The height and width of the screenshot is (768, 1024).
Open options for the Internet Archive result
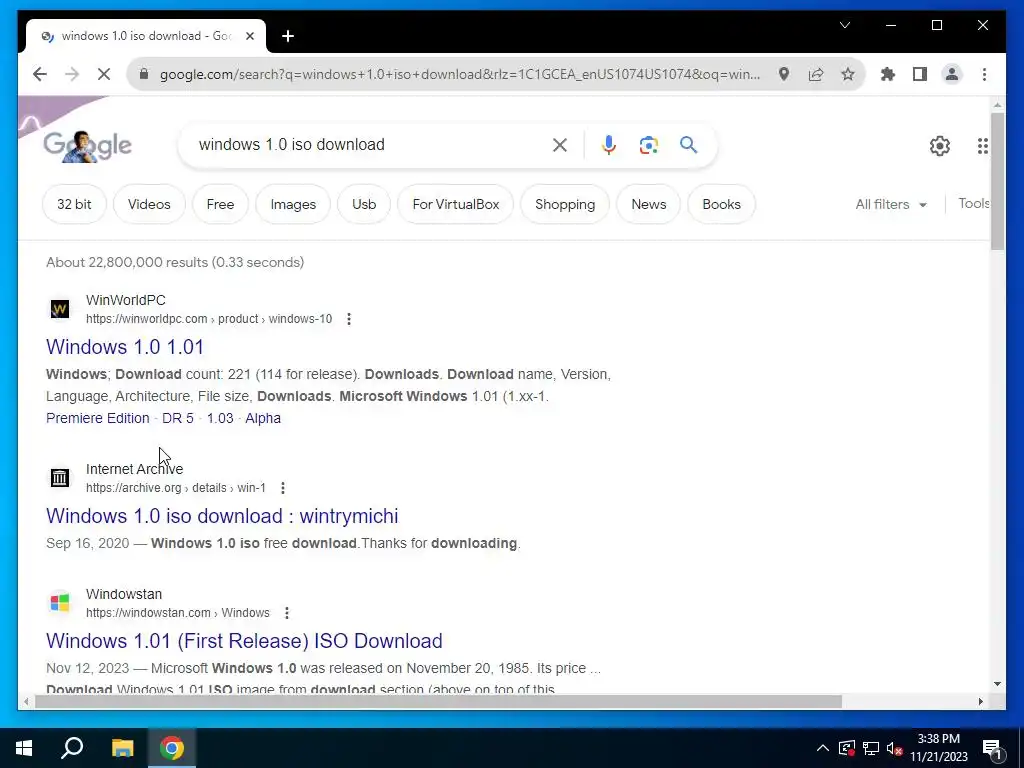[x=283, y=488]
